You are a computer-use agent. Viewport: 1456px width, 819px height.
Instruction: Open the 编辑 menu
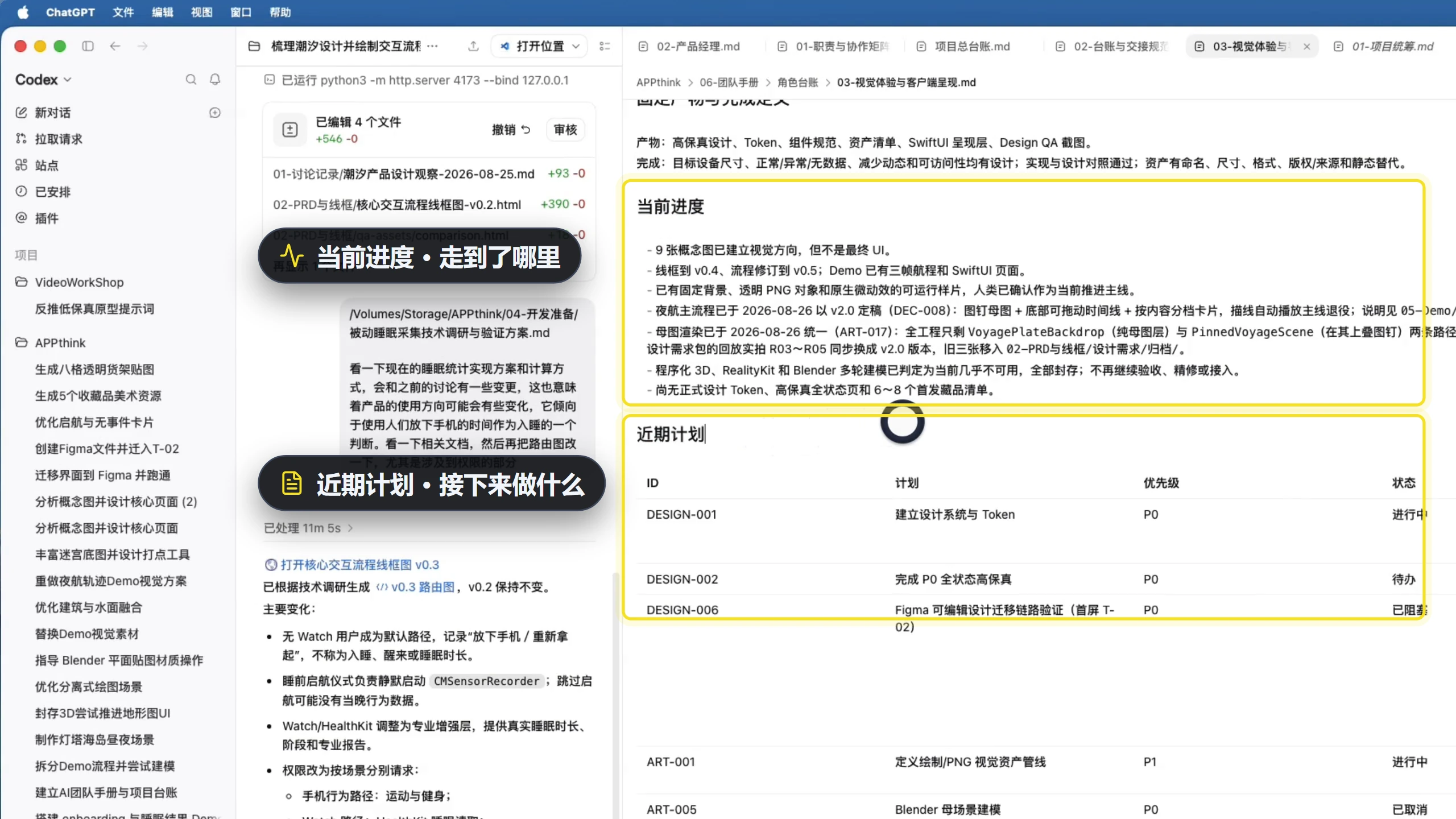point(162,12)
